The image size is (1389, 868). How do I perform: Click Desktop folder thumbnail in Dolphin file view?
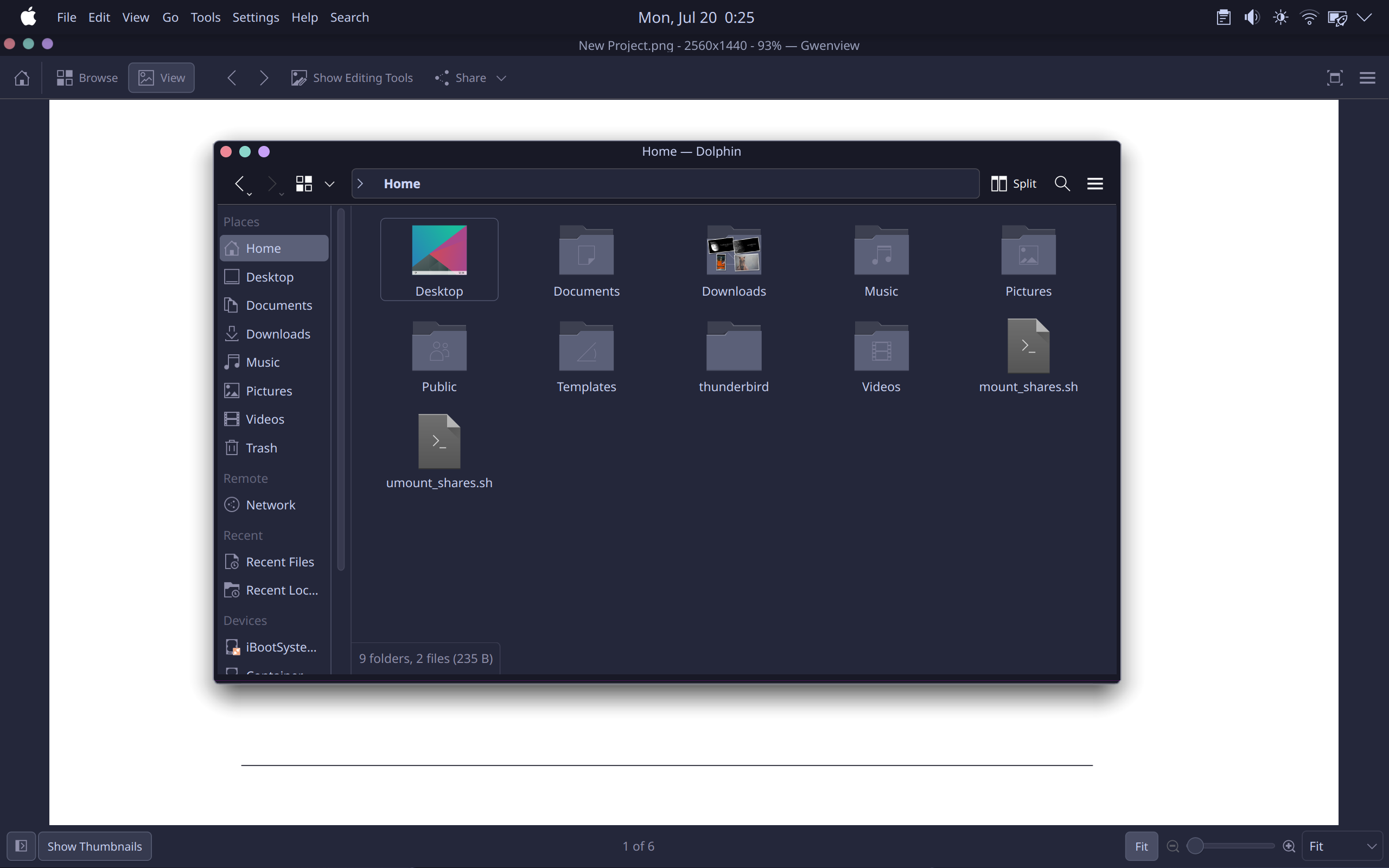[439, 250]
